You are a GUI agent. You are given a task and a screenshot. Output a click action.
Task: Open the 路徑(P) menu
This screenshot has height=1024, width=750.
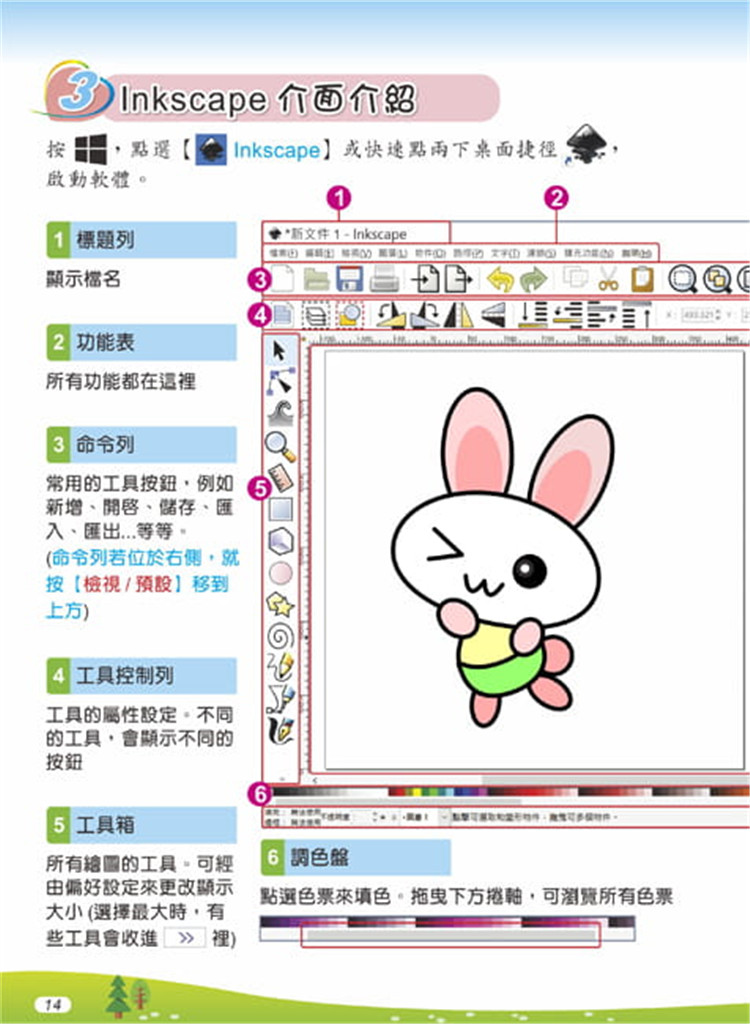pyautogui.click(x=468, y=253)
